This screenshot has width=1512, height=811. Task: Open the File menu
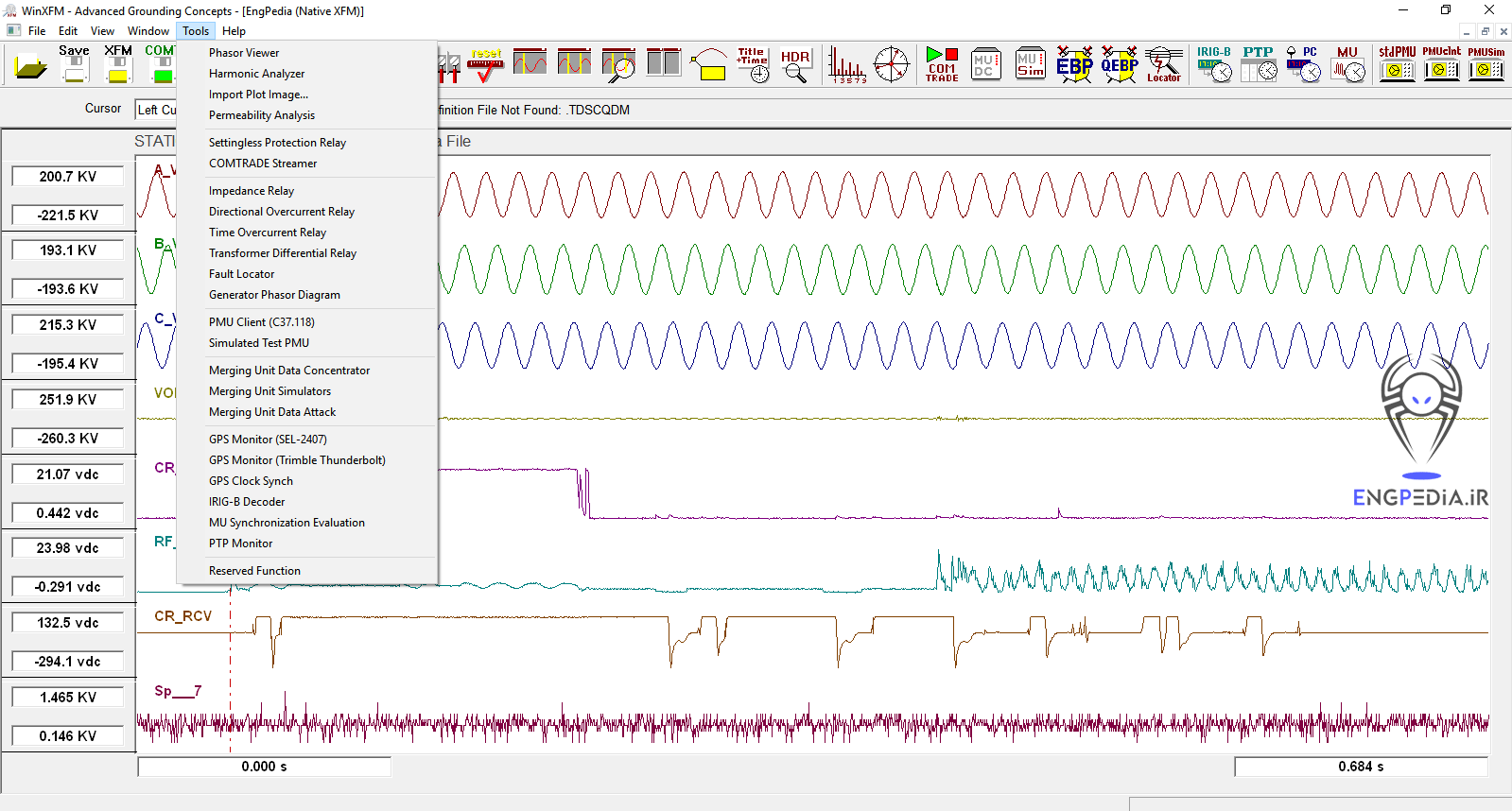point(37,31)
